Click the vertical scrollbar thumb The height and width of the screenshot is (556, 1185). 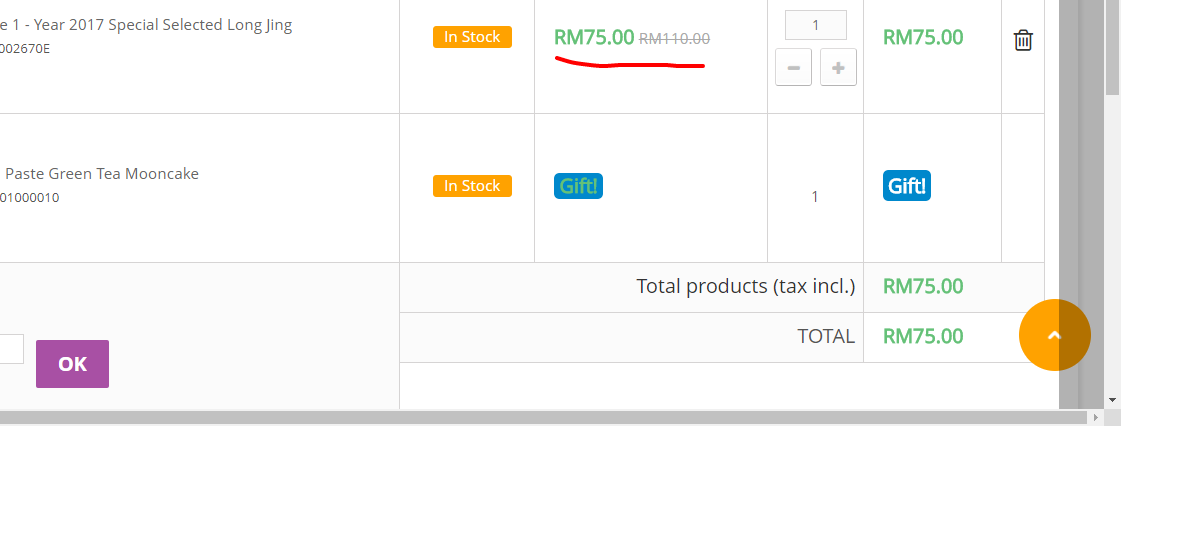1112,47
